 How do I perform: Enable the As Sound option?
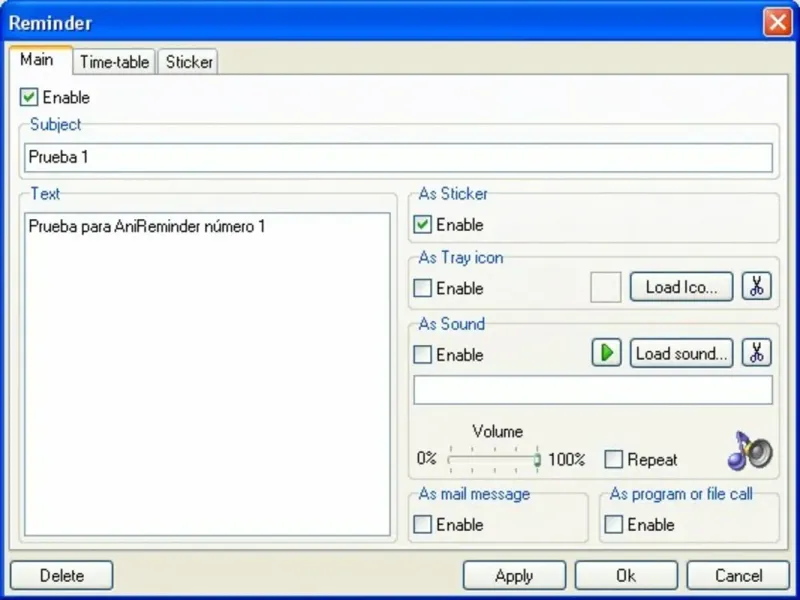click(422, 355)
